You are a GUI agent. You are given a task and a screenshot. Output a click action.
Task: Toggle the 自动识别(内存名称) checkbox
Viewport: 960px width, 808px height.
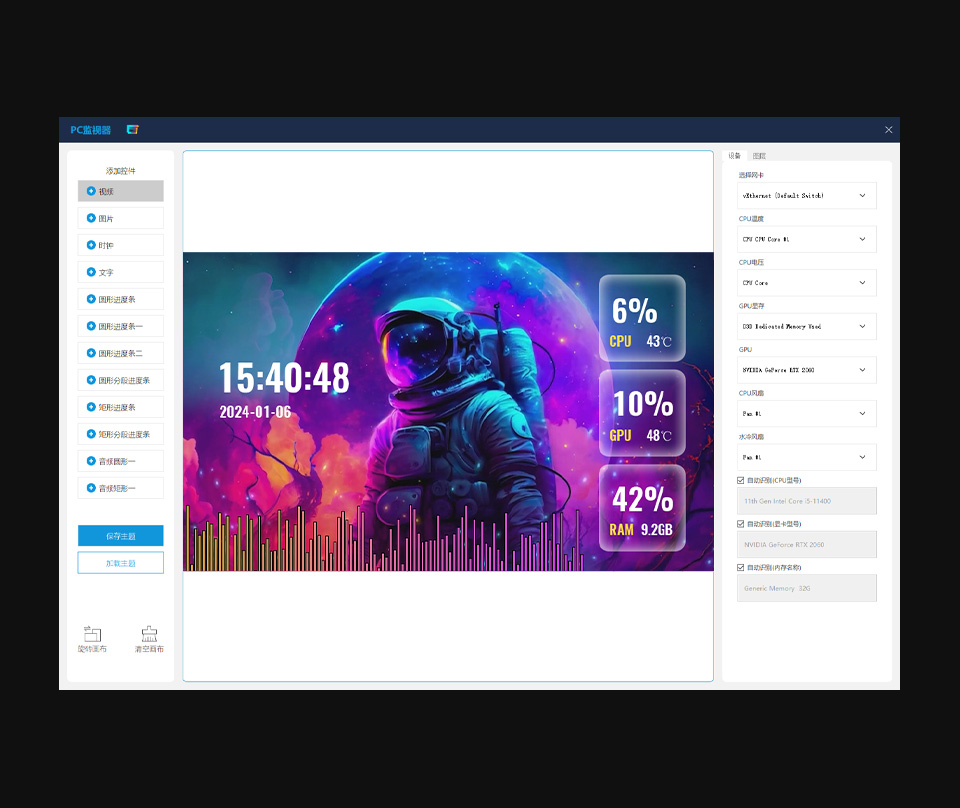pyautogui.click(x=740, y=567)
